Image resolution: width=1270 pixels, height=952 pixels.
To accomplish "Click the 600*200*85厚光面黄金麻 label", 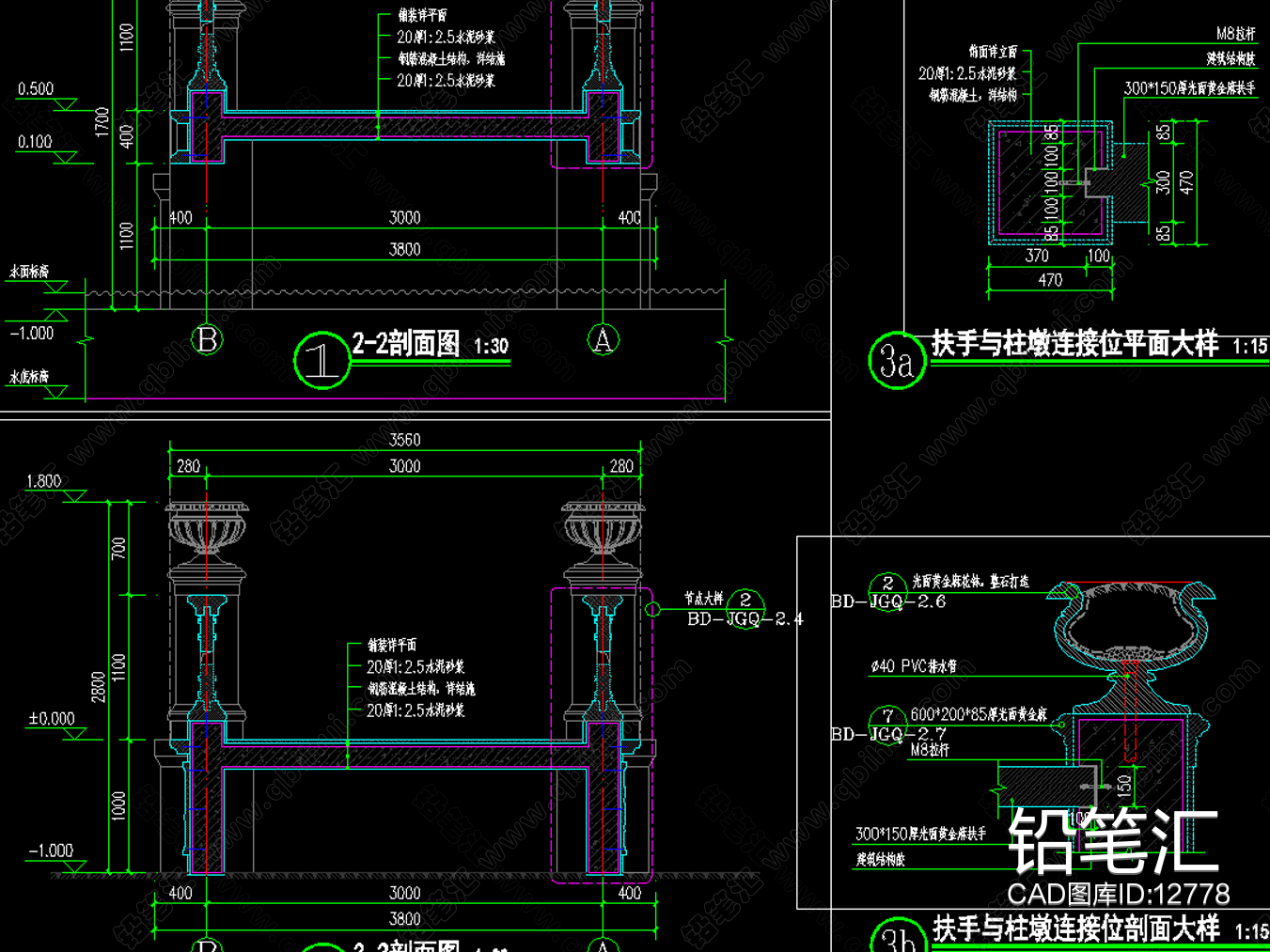I will tap(979, 715).
